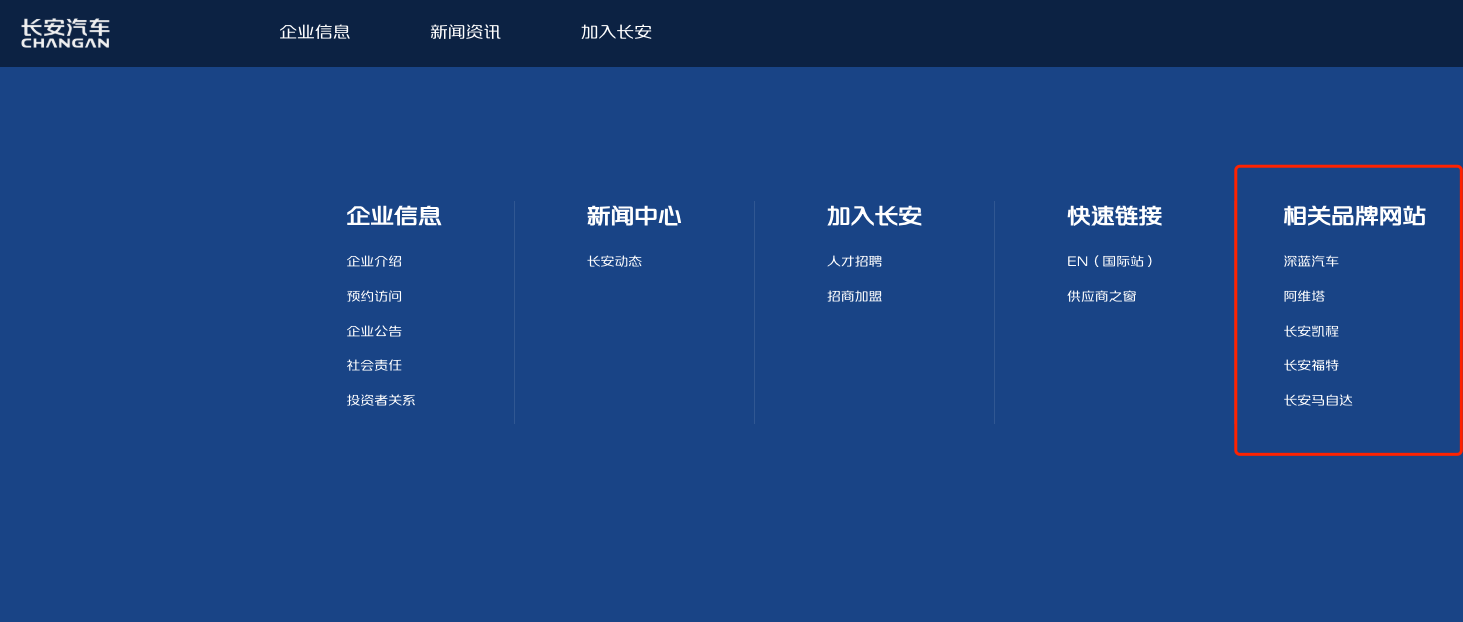Open the 招商加盟 link

854,297
